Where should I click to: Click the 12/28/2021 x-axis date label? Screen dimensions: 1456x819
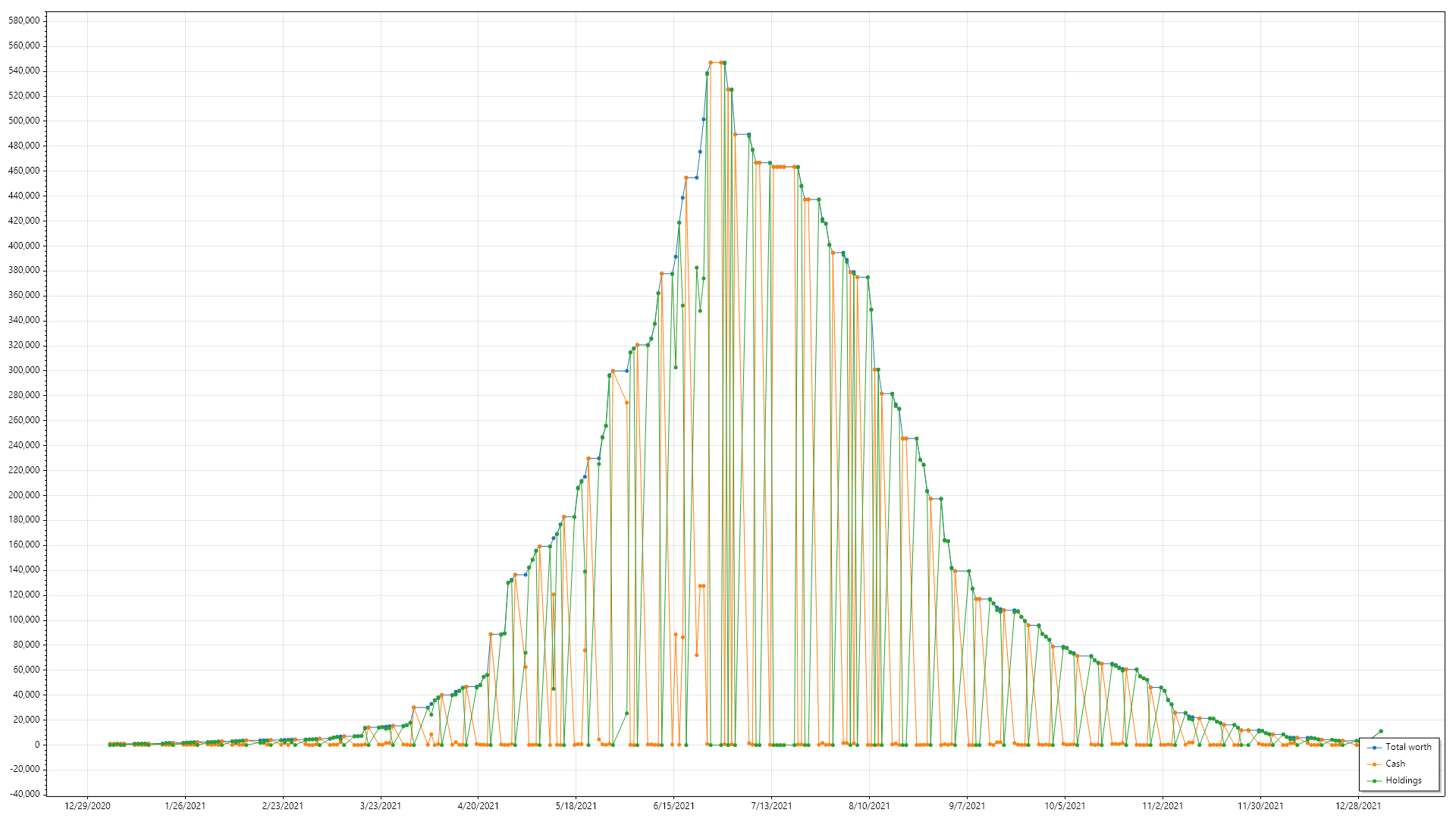point(1358,806)
